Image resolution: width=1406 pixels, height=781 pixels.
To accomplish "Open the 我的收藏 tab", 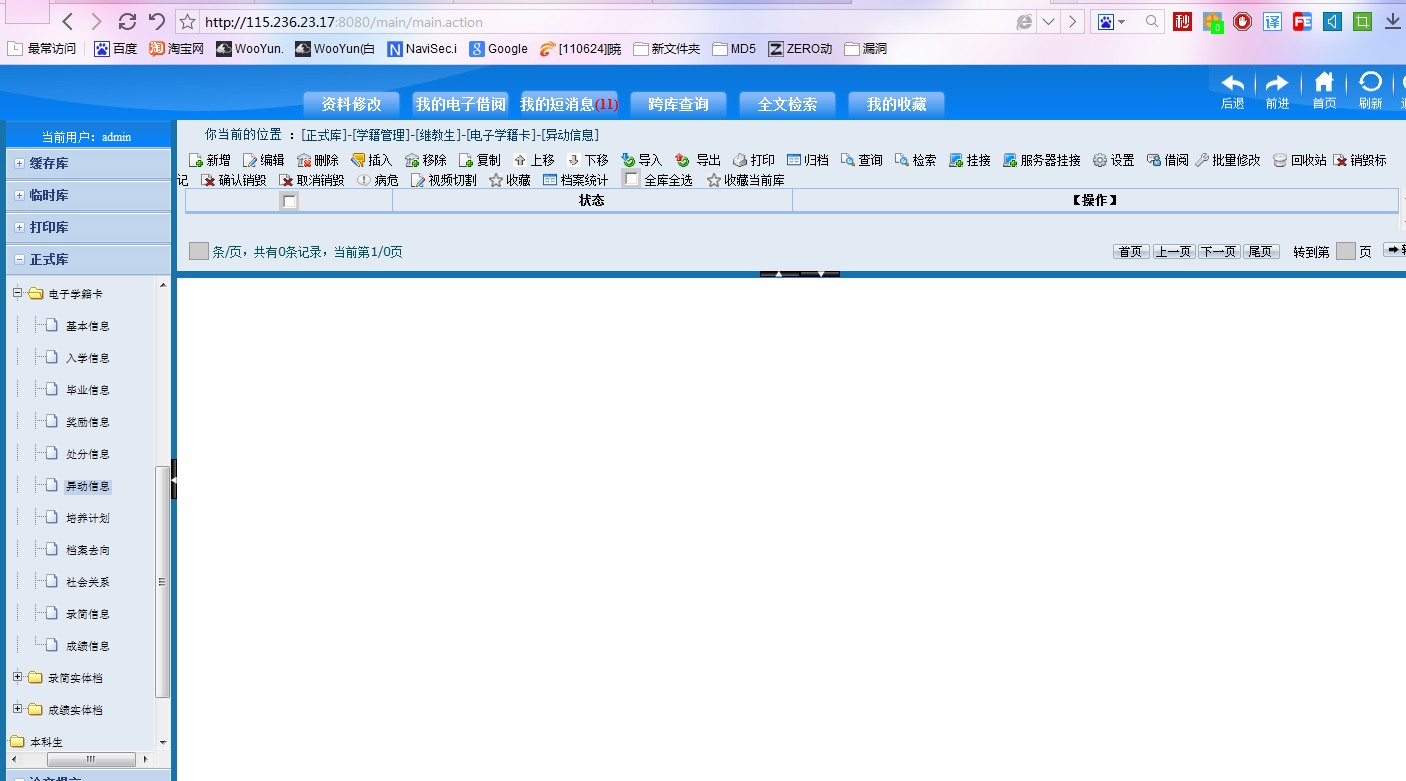I will 897,104.
